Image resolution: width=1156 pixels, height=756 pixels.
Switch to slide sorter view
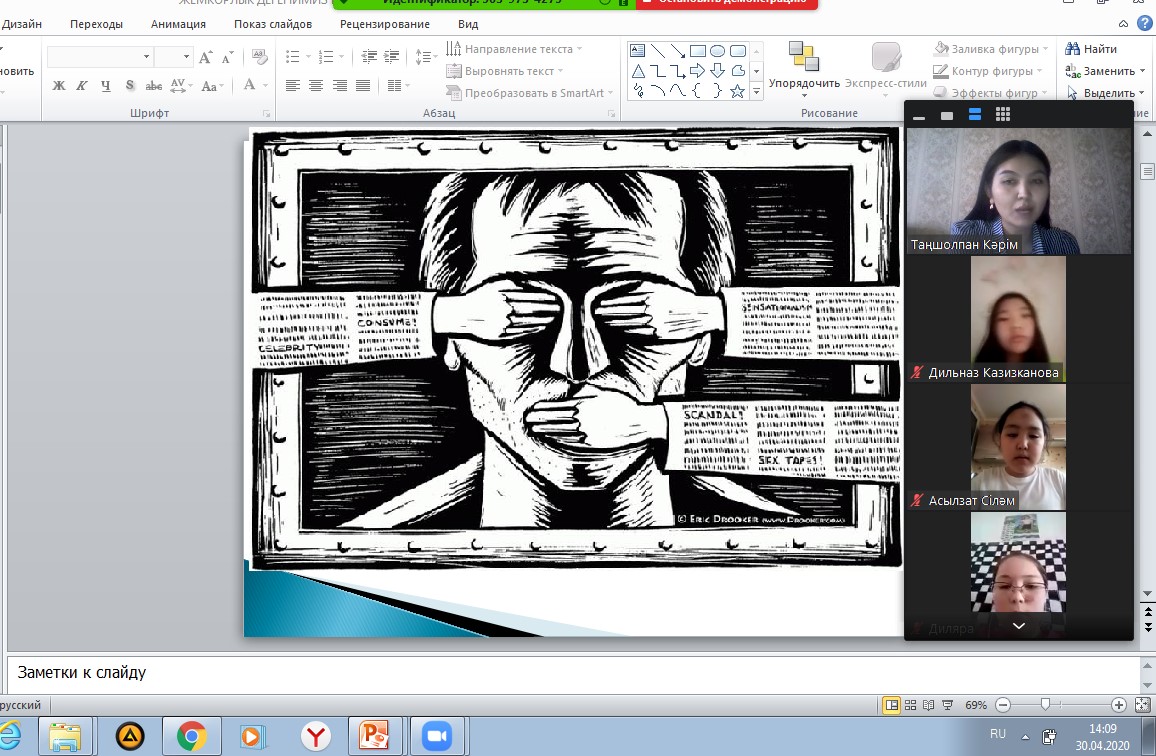[910, 705]
